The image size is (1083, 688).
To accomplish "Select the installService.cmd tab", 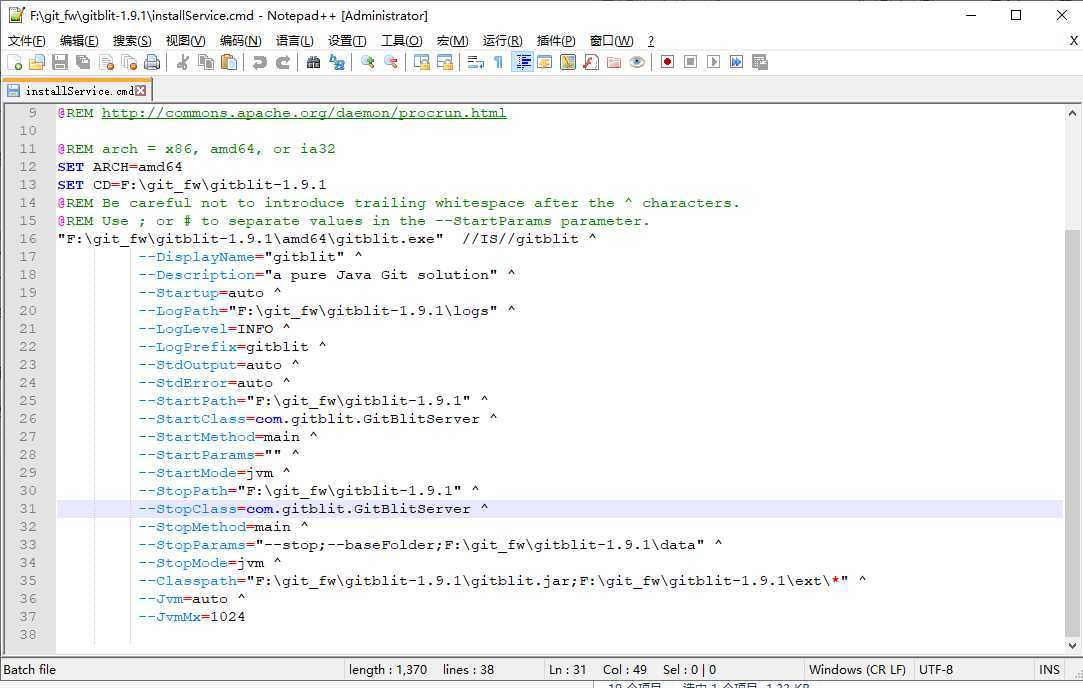I will click(x=76, y=90).
